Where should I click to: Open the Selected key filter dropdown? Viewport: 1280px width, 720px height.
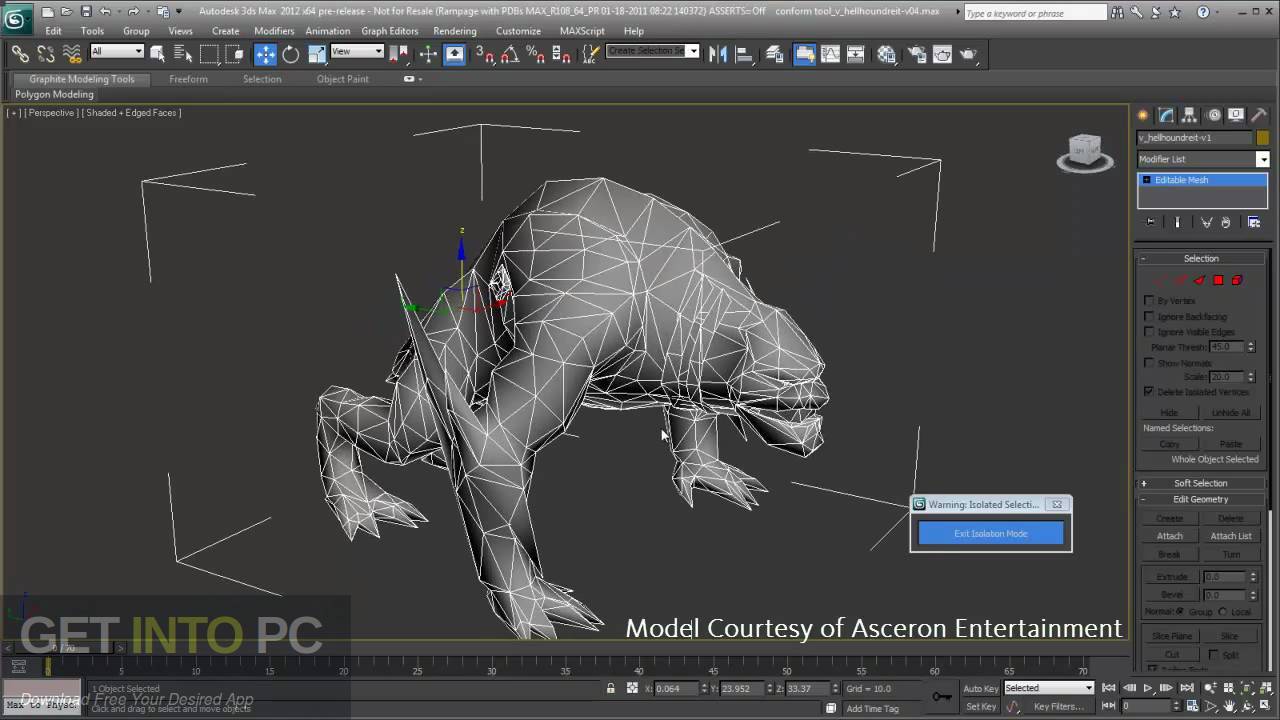[x=1048, y=688]
